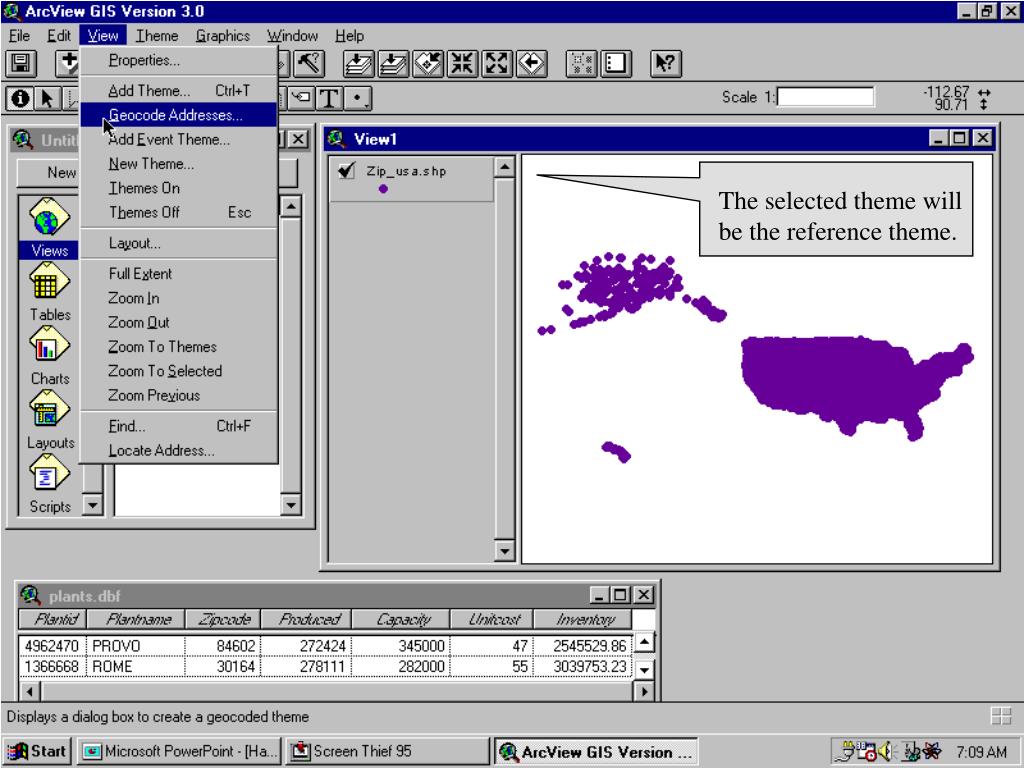The image size is (1024, 768).
Task: Click the Zoom to Selected icon
Action: coord(428,64)
